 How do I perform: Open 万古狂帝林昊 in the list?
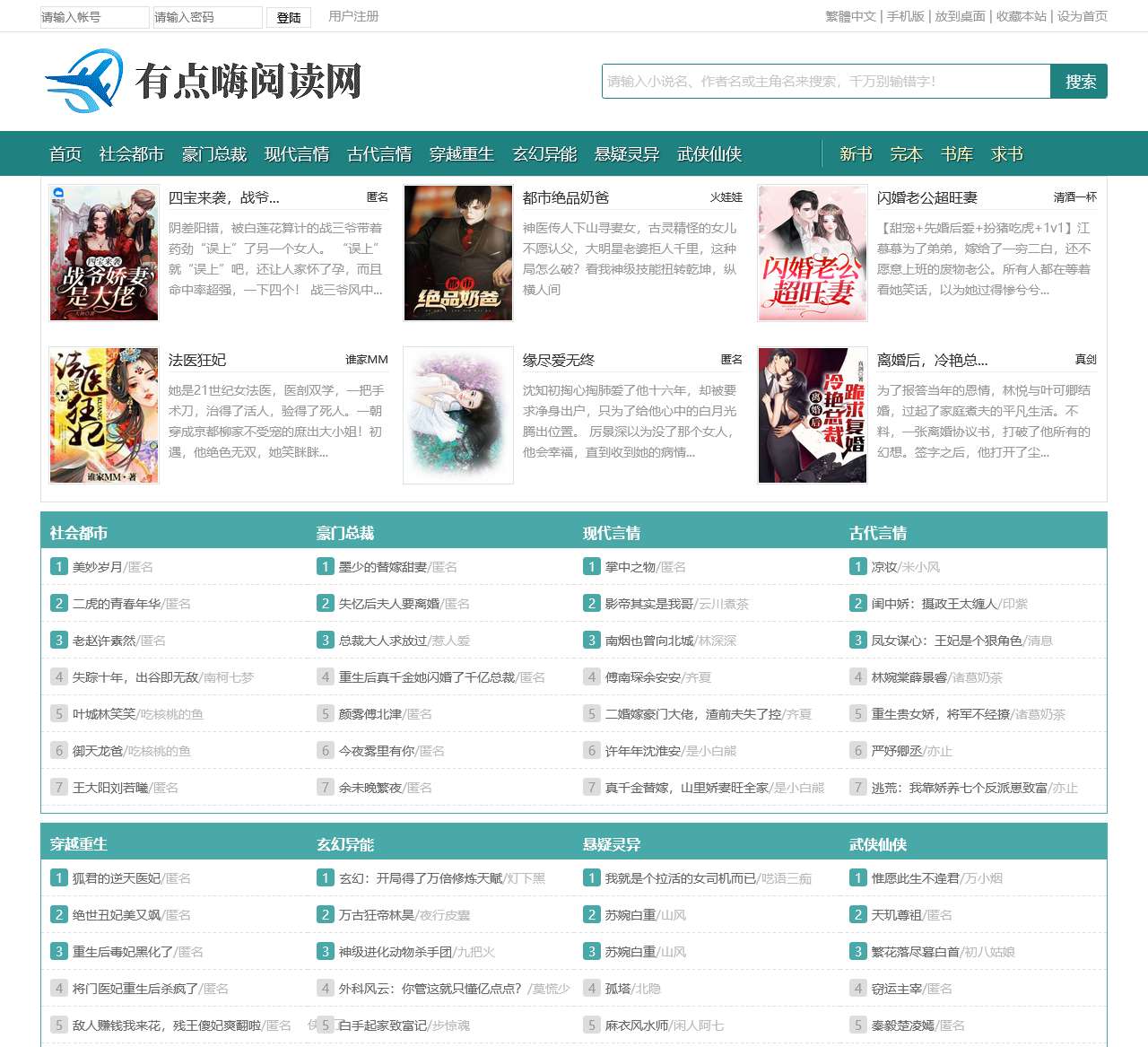click(x=377, y=915)
